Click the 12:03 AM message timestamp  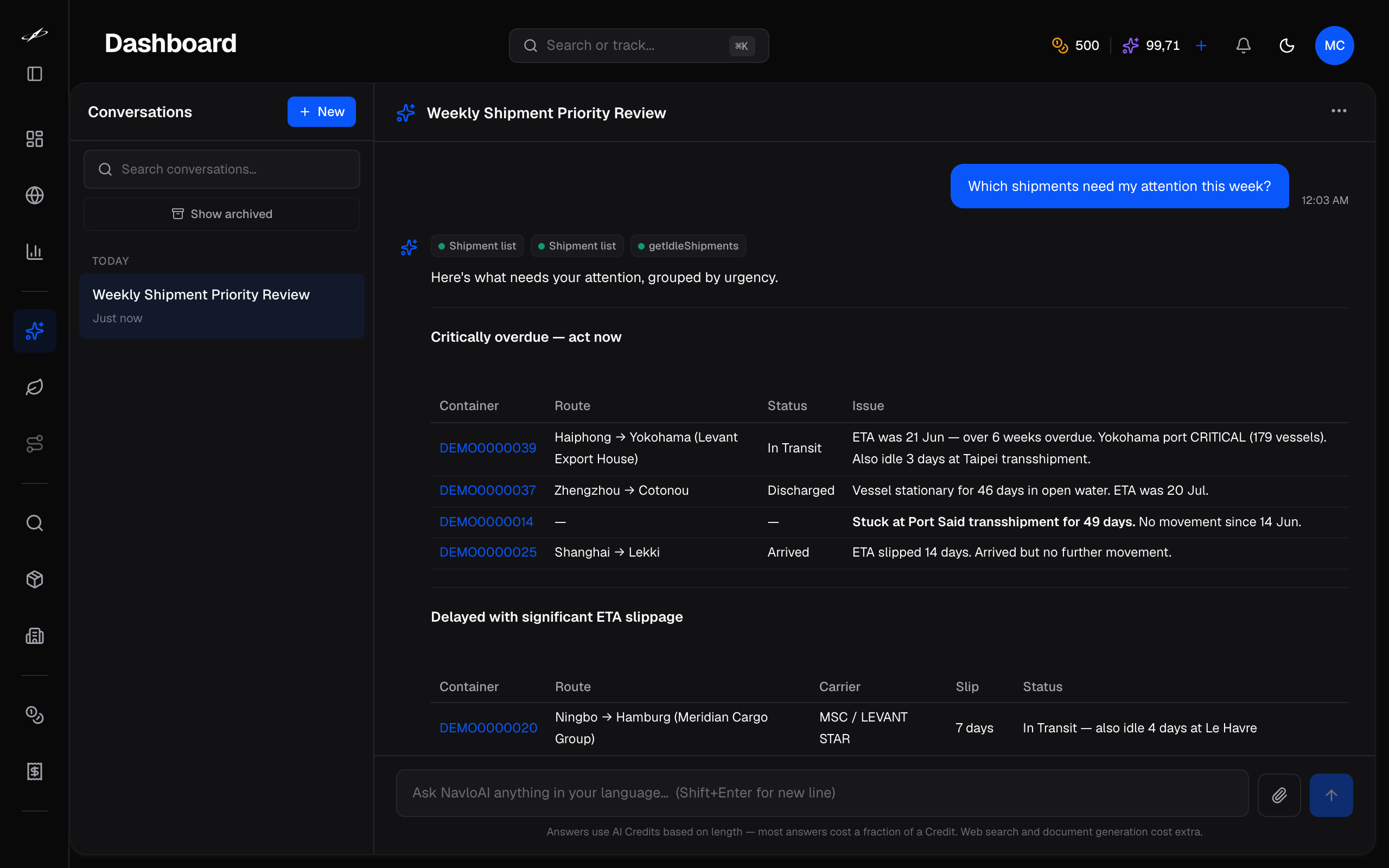(1325, 200)
